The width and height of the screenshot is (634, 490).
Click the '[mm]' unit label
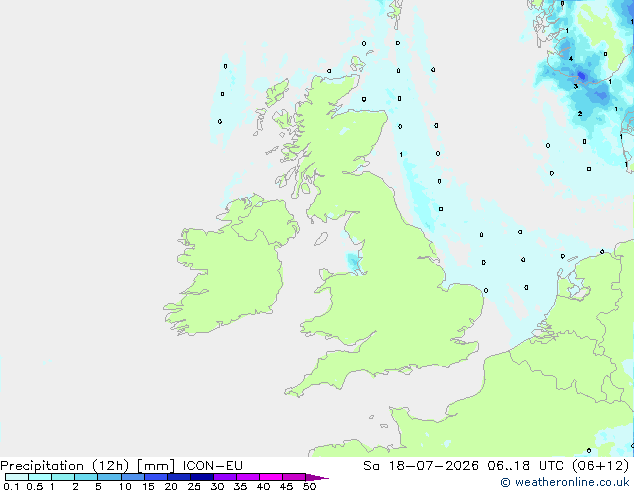pos(156,466)
